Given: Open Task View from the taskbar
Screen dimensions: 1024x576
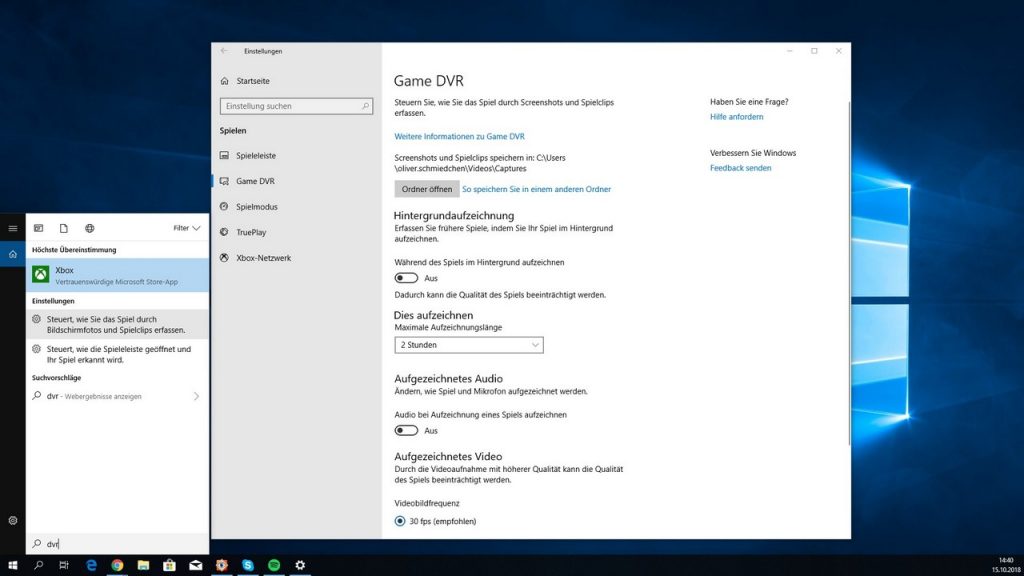Looking at the screenshot, I should [x=63, y=565].
